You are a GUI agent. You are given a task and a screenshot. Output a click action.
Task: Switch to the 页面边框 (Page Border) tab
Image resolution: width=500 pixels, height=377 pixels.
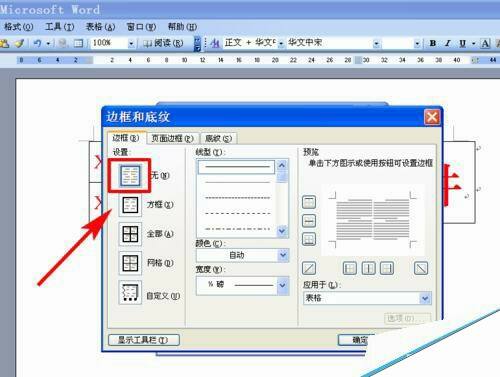[172, 138]
